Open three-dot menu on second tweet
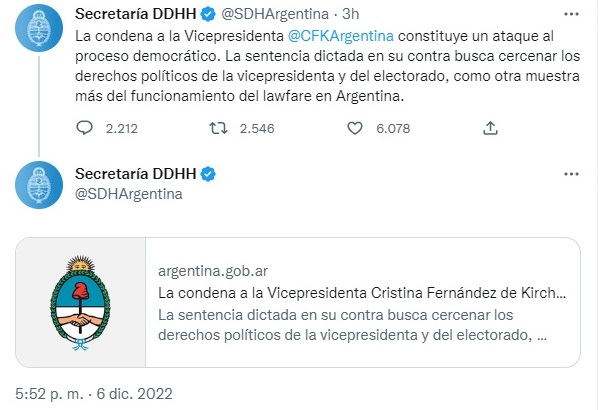601x410 pixels. (571, 174)
